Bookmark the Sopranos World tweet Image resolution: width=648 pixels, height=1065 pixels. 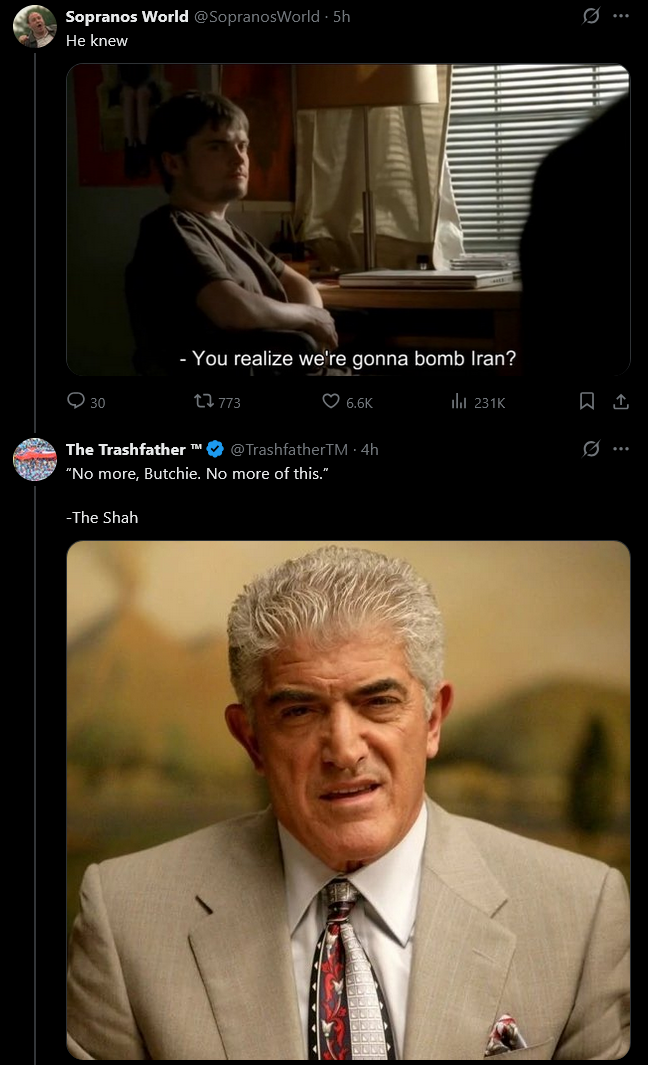[587, 401]
